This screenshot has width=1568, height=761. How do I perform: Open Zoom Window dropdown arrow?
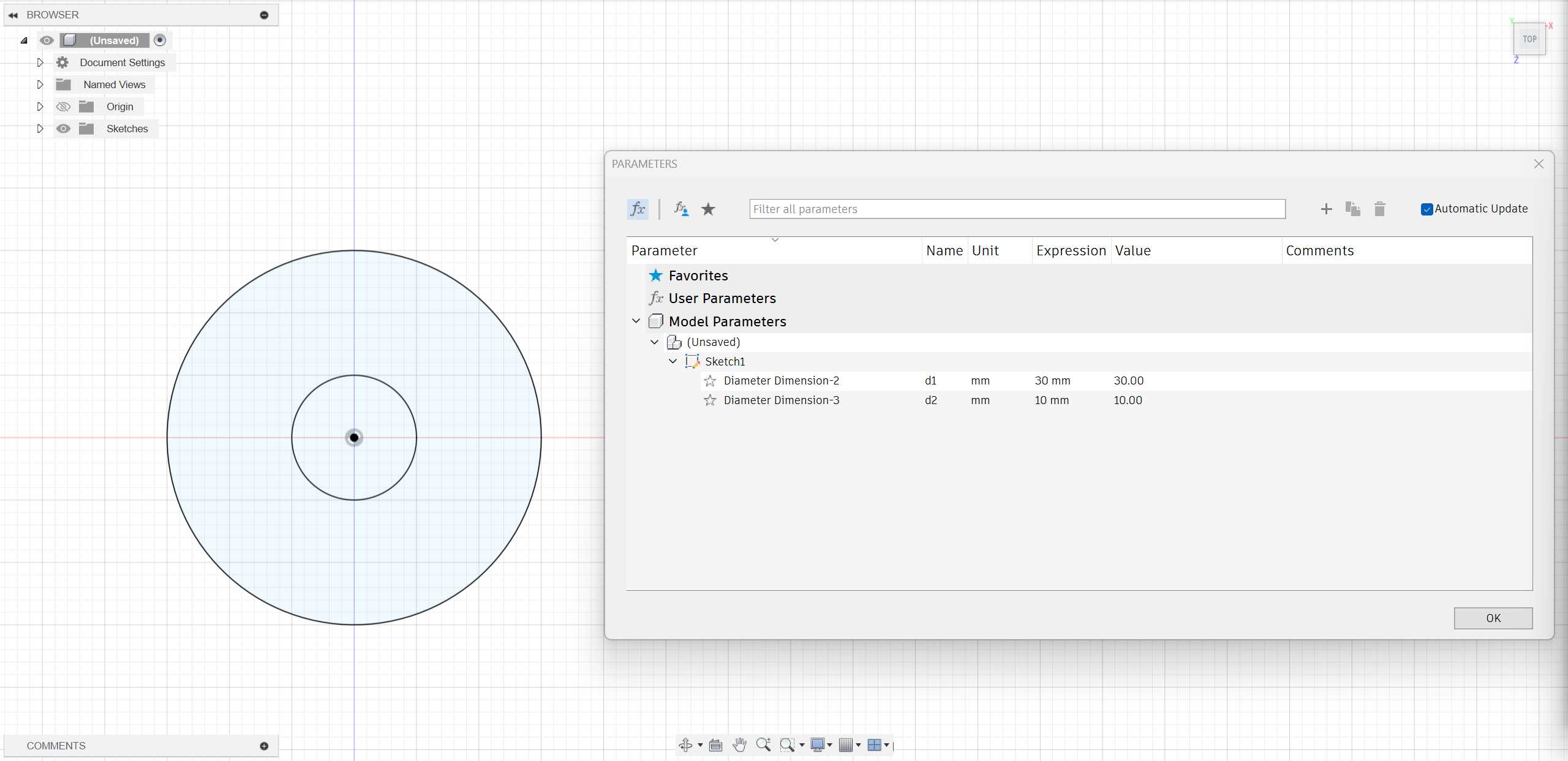coord(802,745)
